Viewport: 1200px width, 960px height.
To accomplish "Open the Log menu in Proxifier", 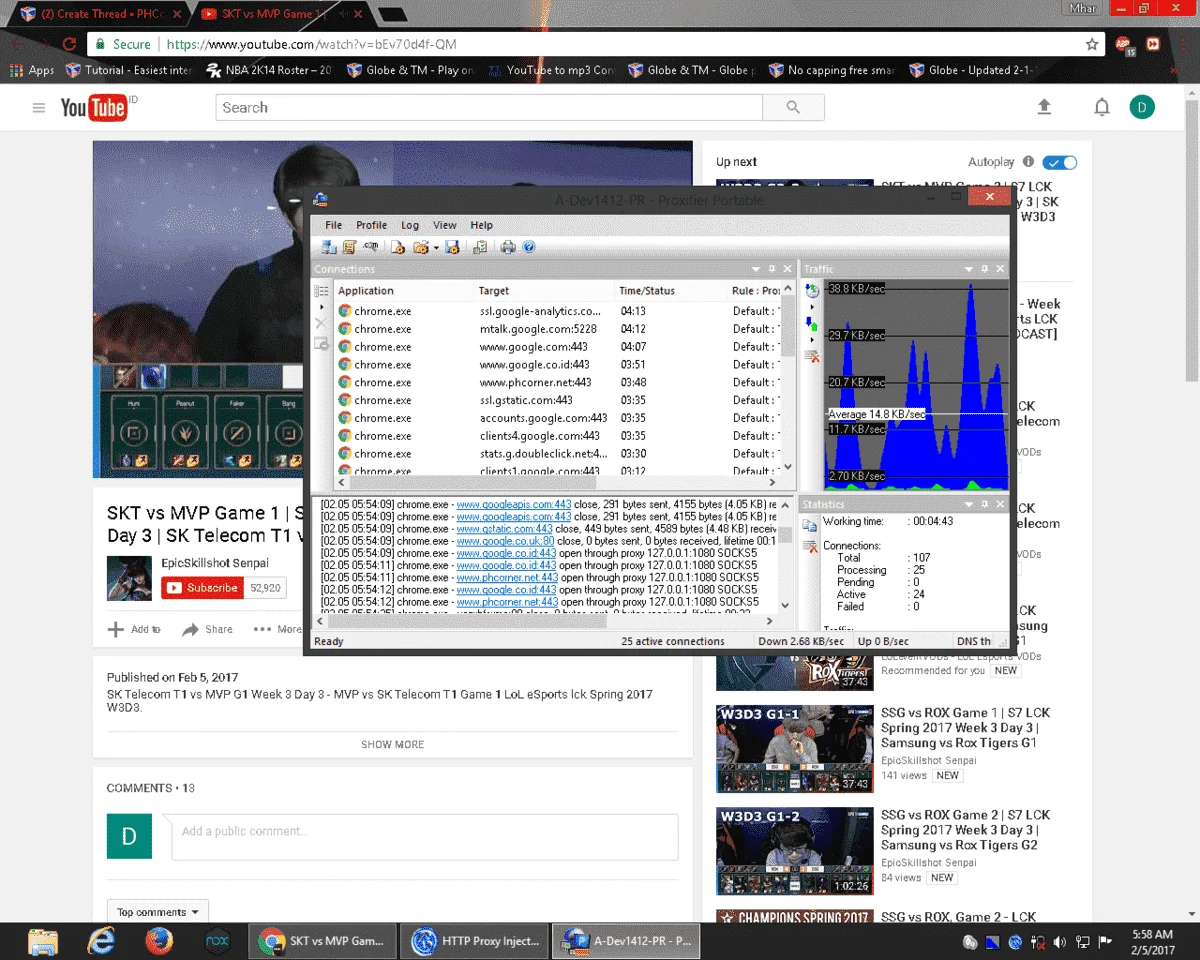I will [410, 225].
